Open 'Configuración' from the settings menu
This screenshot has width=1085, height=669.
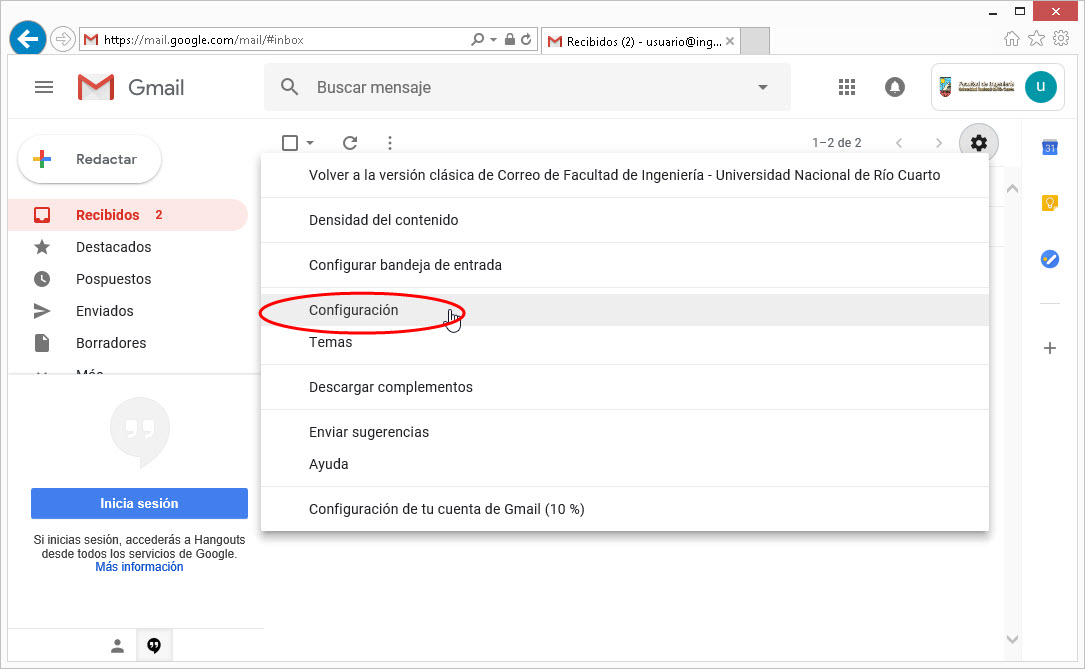tap(625, 310)
